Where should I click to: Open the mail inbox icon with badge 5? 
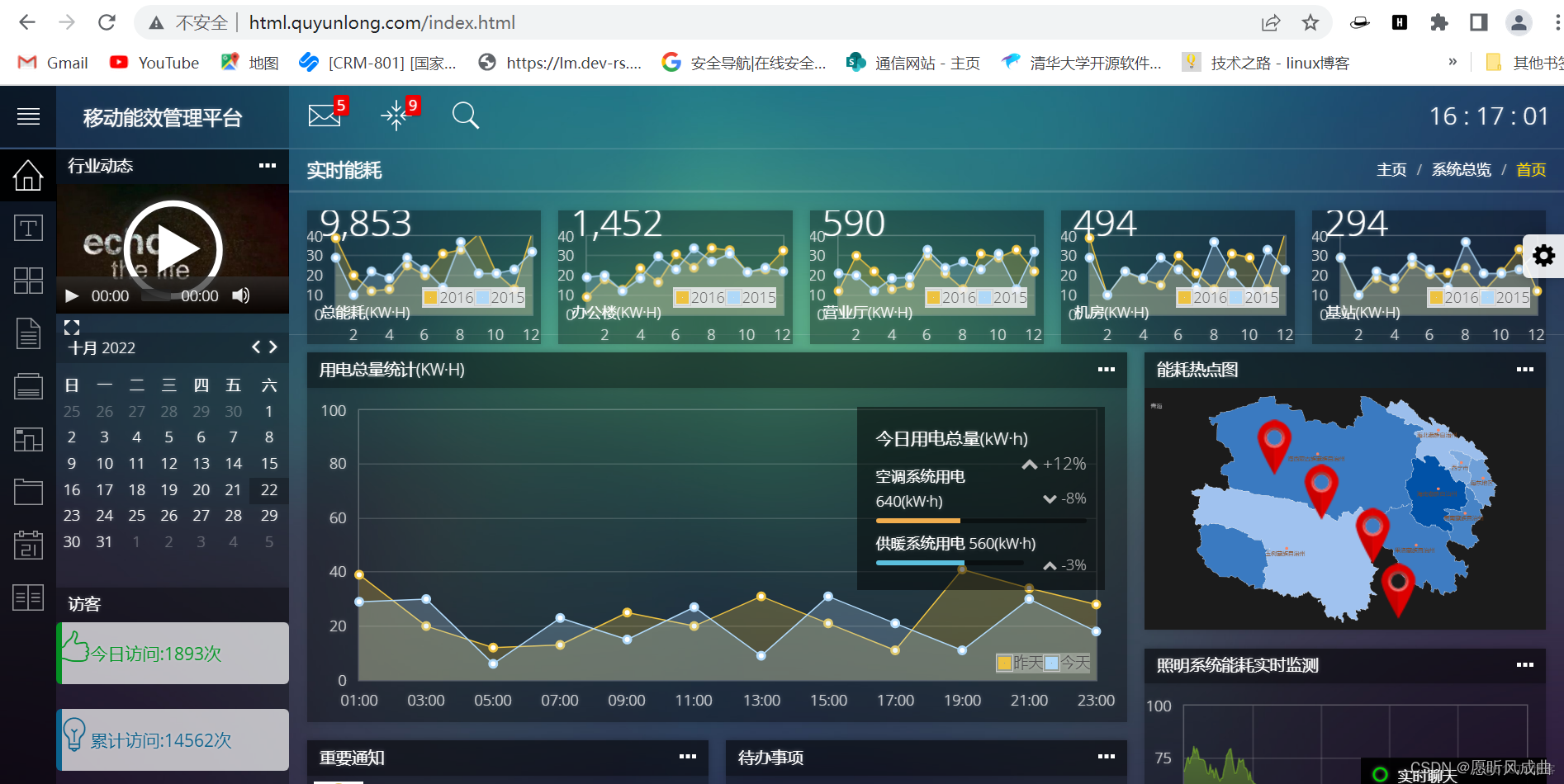tap(325, 115)
